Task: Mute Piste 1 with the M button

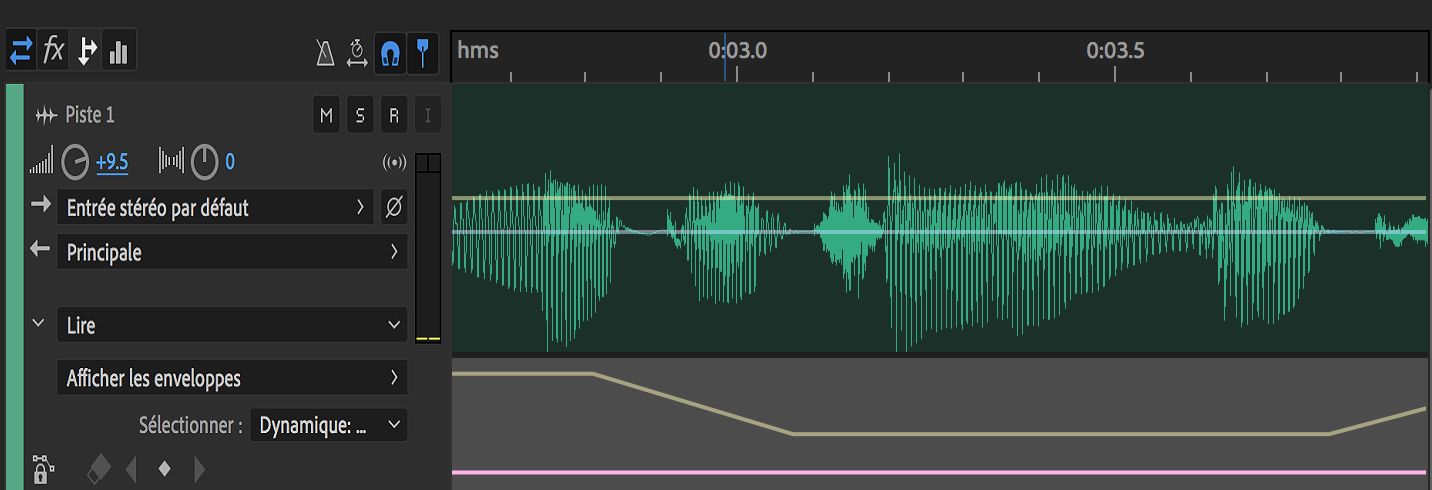Action: pyautogui.click(x=326, y=116)
